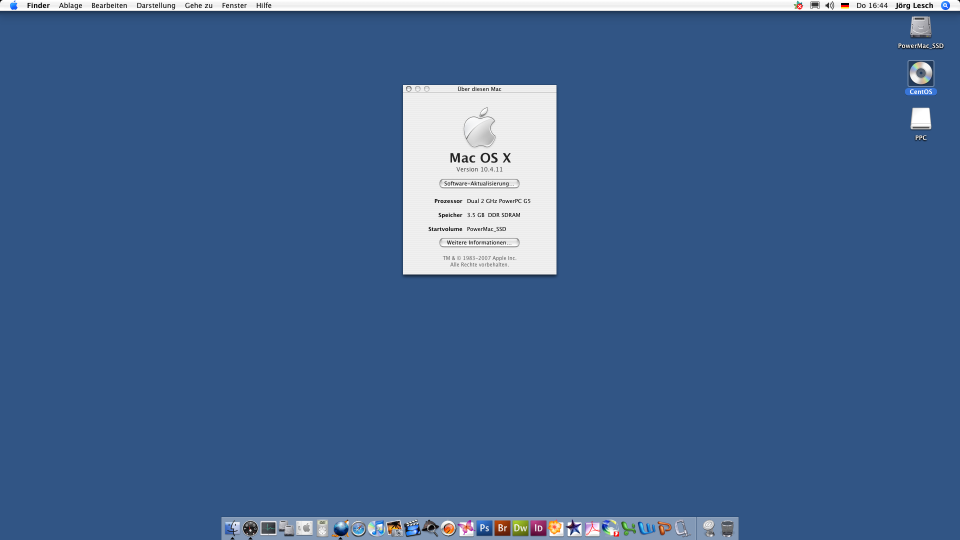Viewport: 960px width, 540px height.
Task: Click the @ website spring Dock icon
Action: tap(709, 528)
